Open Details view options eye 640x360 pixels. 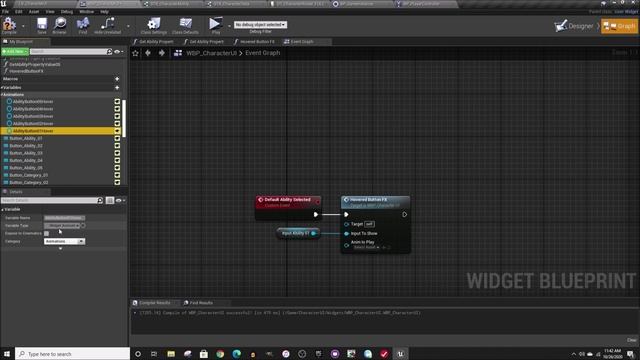tap(120, 200)
